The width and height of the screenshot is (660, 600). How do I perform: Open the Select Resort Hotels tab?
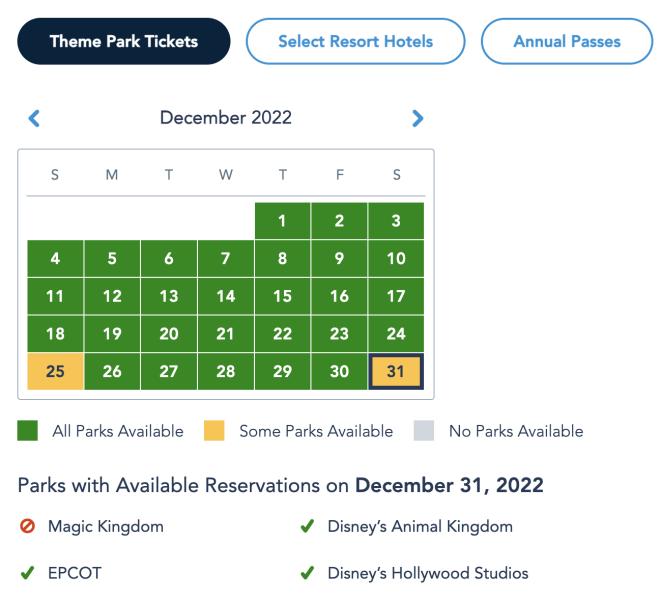(355, 42)
